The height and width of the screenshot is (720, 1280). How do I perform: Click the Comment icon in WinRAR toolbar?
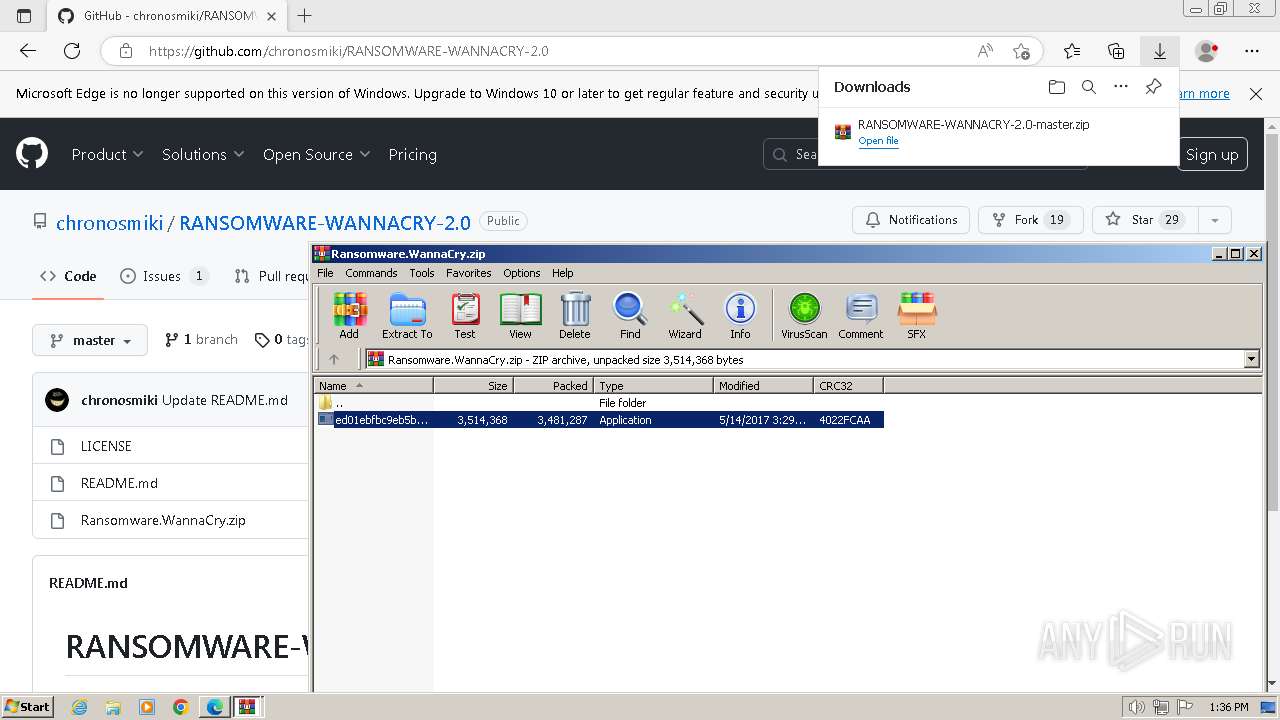[x=861, y=315]
